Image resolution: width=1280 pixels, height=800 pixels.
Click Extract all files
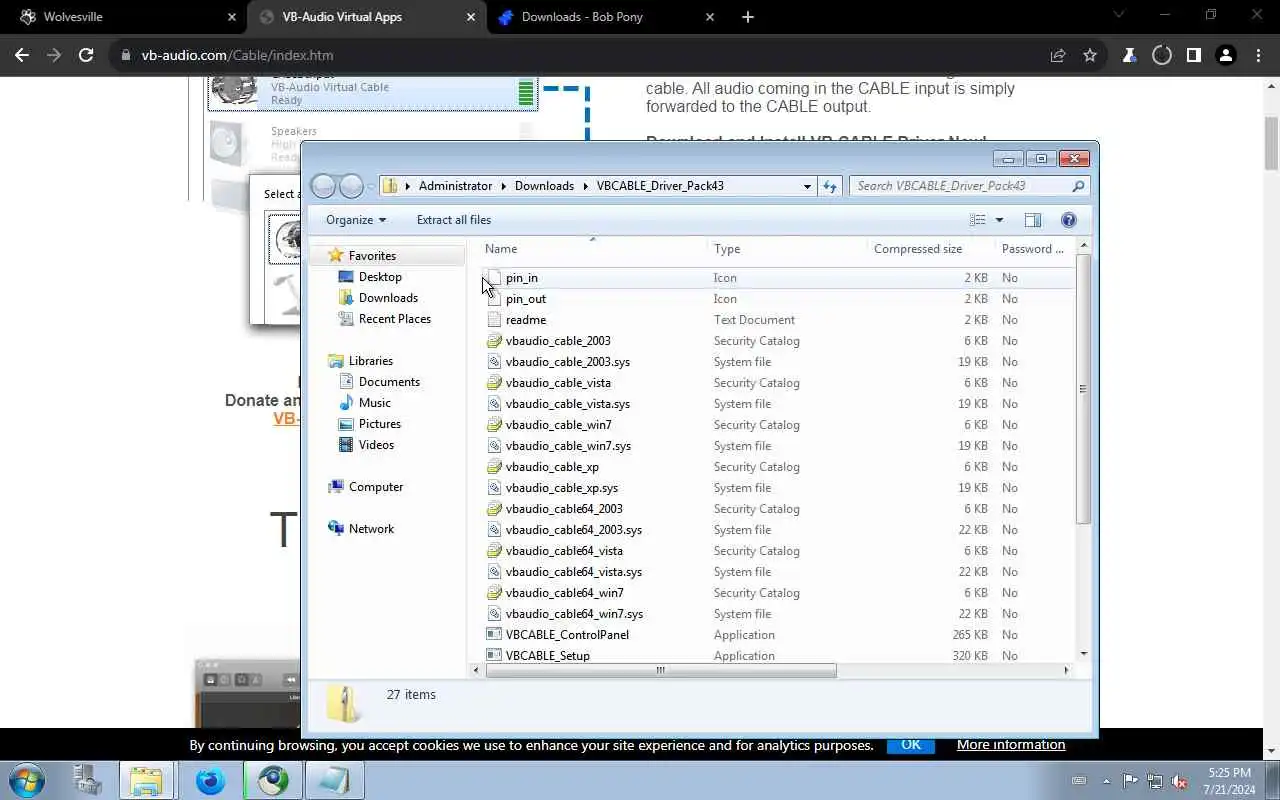point(454,220)
